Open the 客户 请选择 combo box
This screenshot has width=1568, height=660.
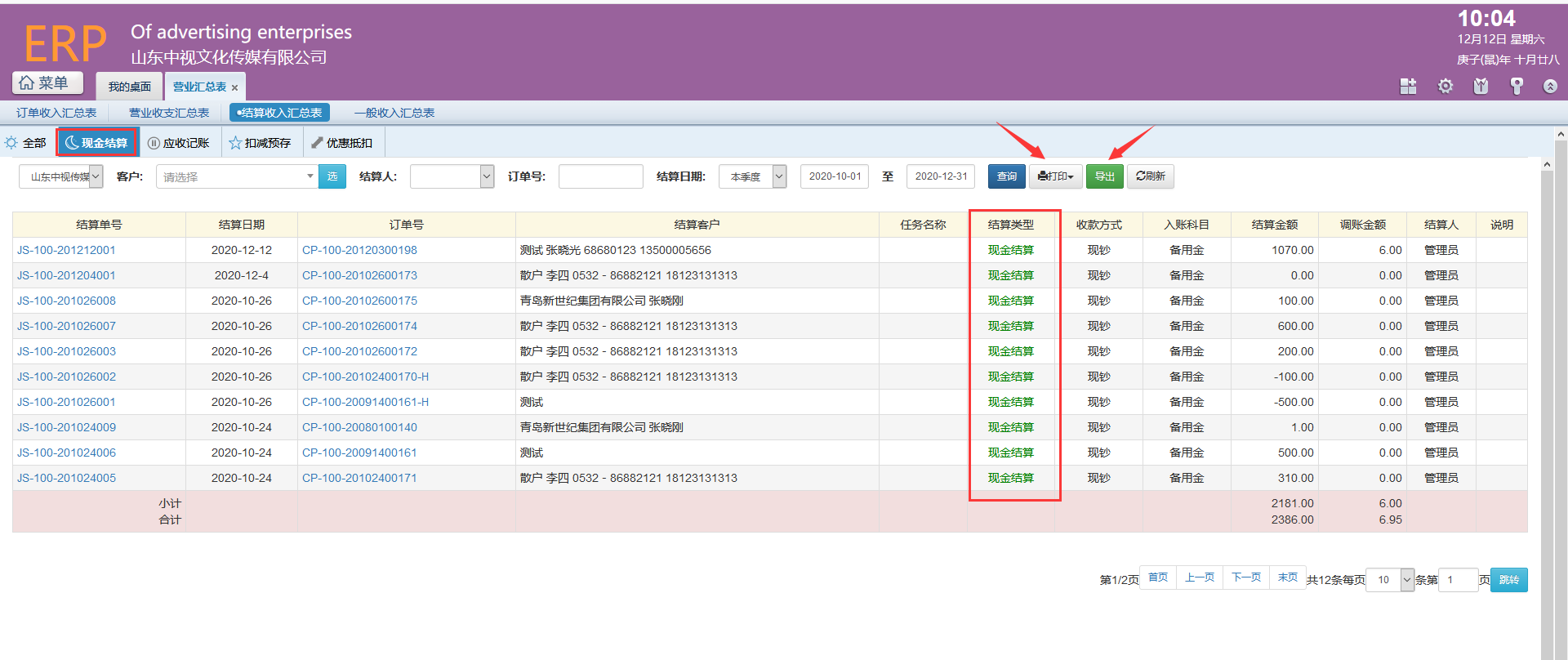237,176
